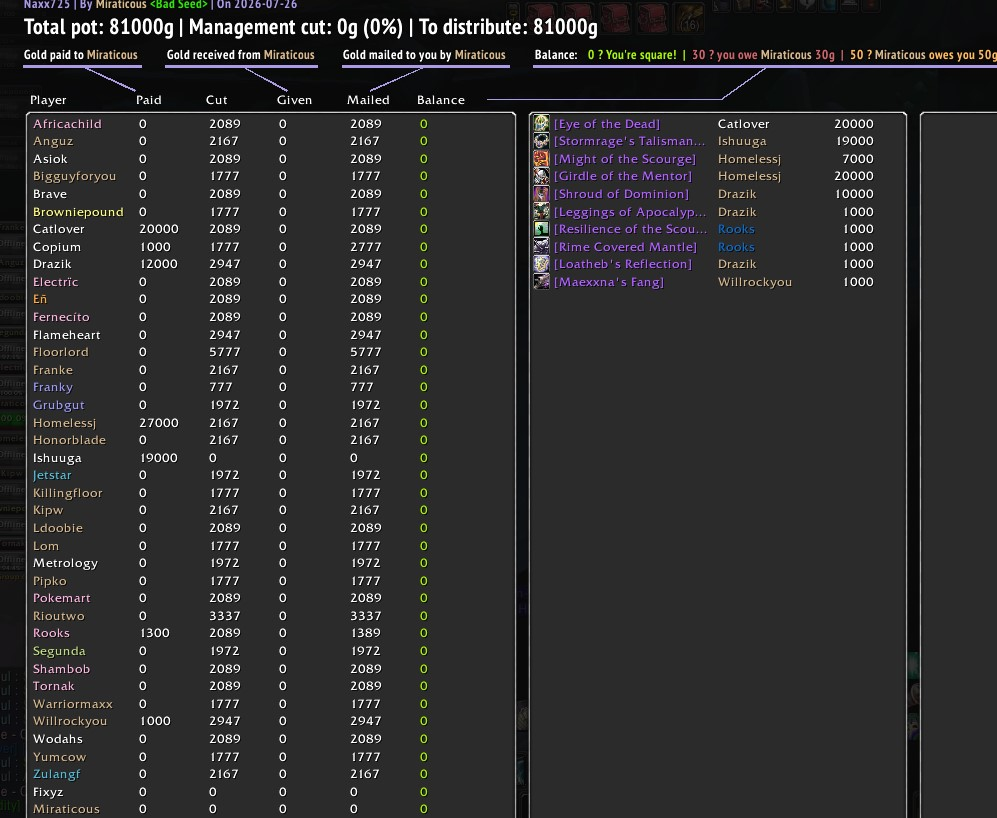Click Floorlord's cut value 5777
Viewport: 997px width, 818px height.
pos(224,352)
